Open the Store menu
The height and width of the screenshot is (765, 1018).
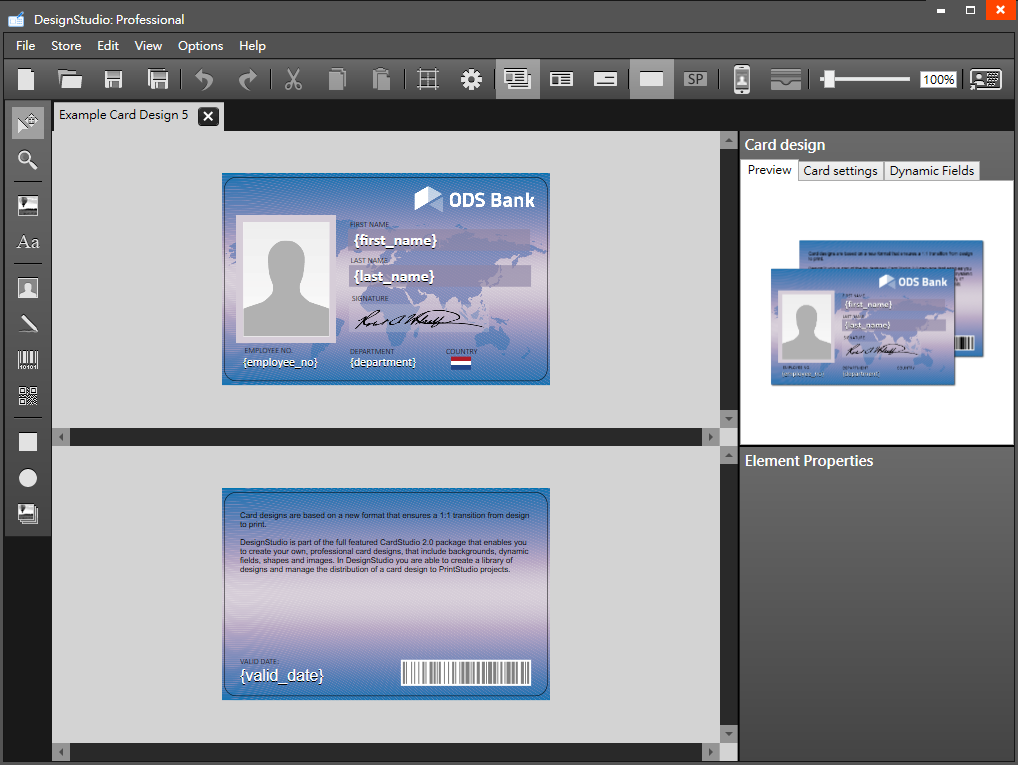(x=66, y=45)
